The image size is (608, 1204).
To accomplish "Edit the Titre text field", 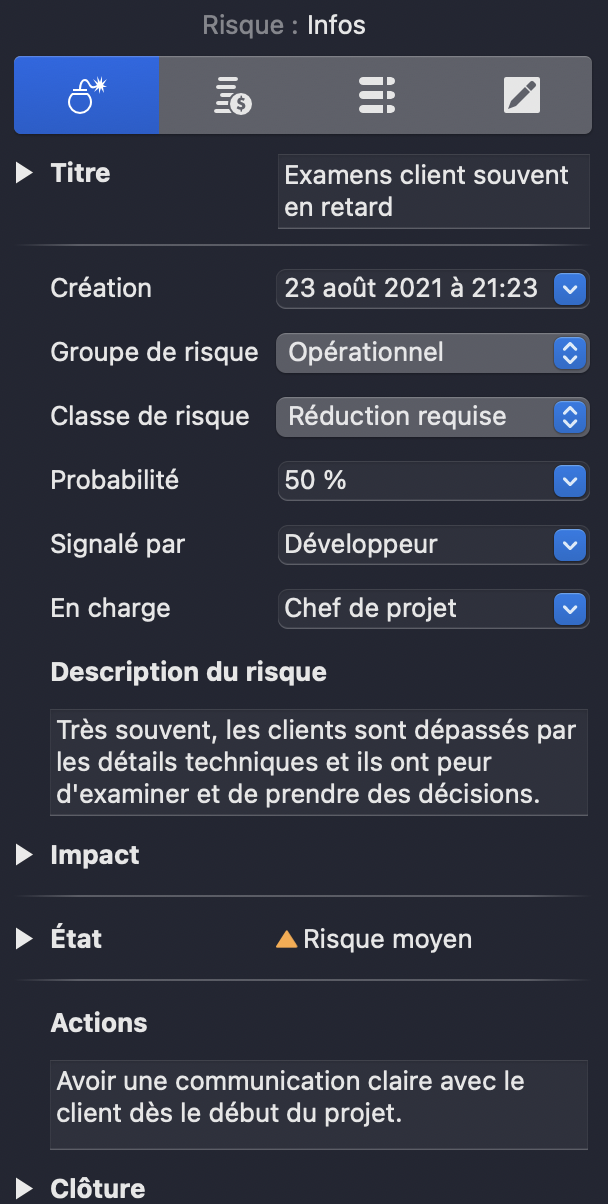I will [432, 191].
